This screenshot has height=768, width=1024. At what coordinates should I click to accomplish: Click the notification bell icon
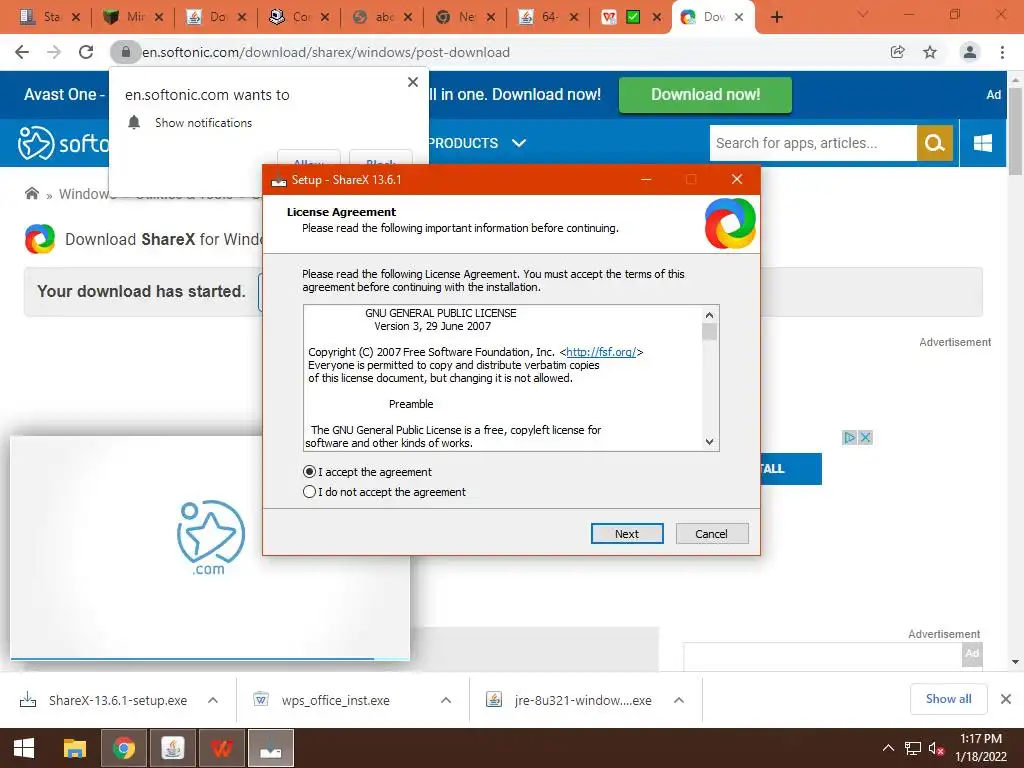[x=134, y=122]
